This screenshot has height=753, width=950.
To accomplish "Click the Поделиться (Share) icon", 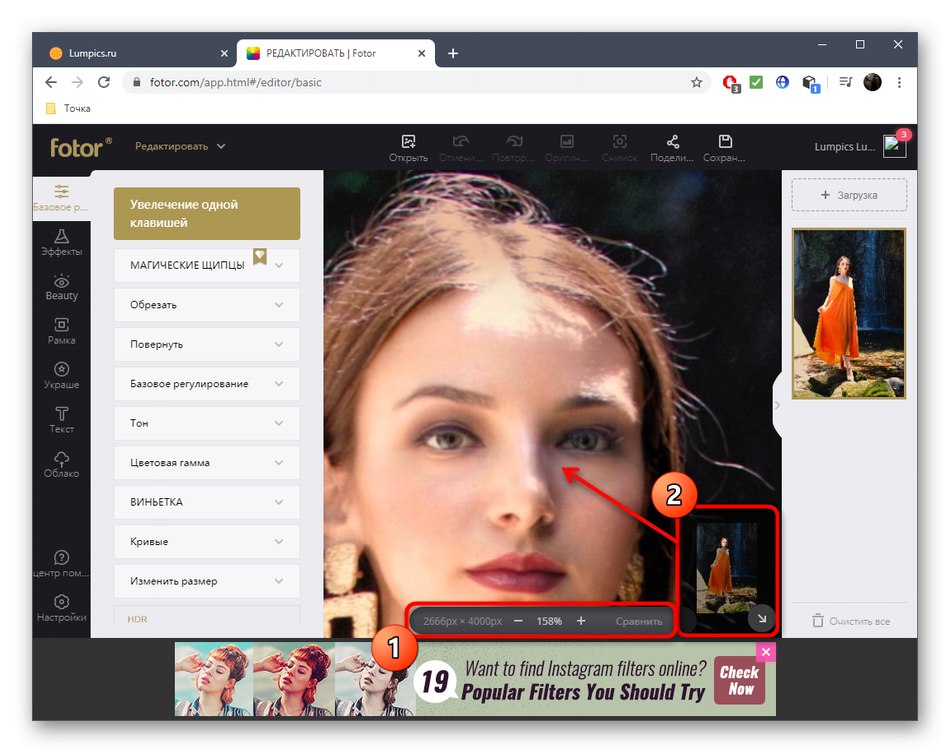I will click(x=672, y=147).
